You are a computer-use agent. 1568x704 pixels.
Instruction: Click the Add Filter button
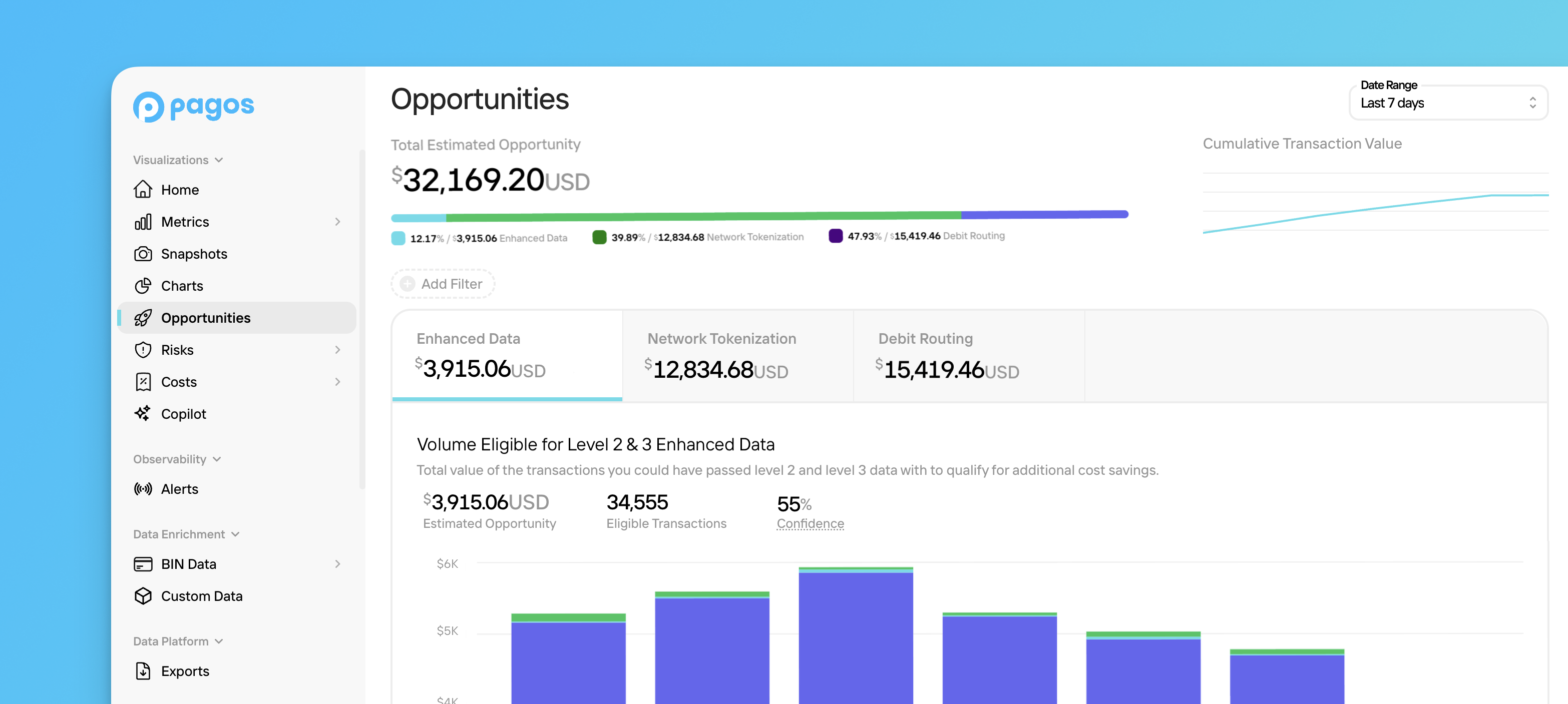443,284
